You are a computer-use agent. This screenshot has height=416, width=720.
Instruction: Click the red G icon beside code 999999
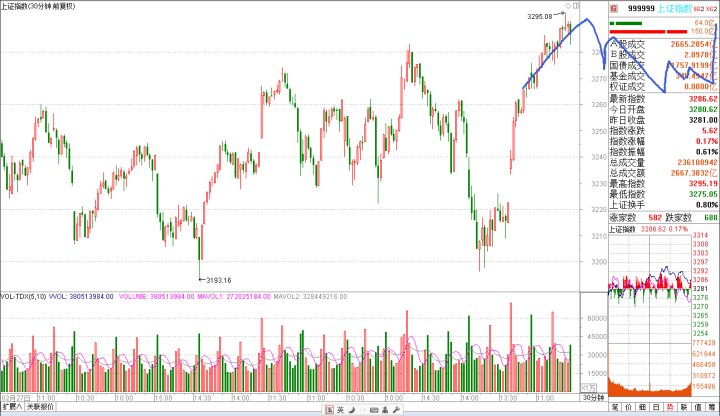click(x=613, y=6)
